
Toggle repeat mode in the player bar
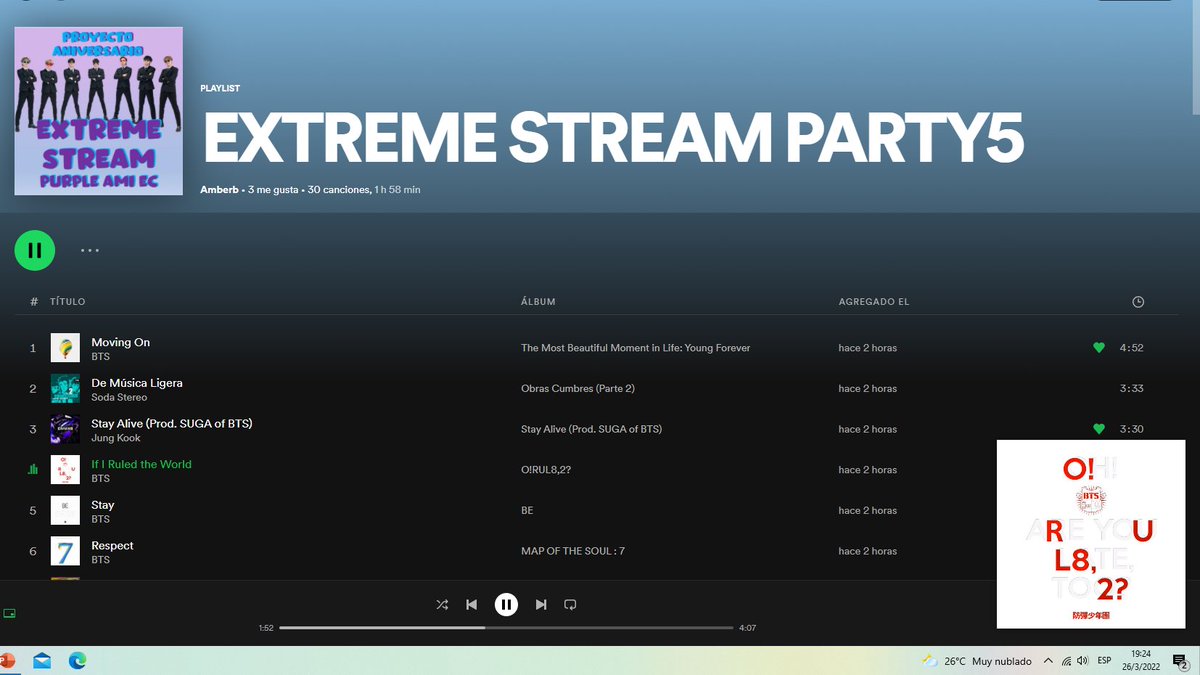(570, 604)
